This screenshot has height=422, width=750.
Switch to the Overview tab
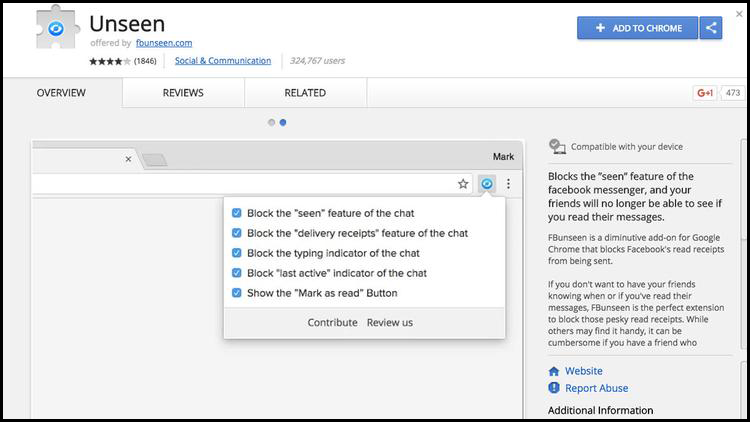coord(61,93)
